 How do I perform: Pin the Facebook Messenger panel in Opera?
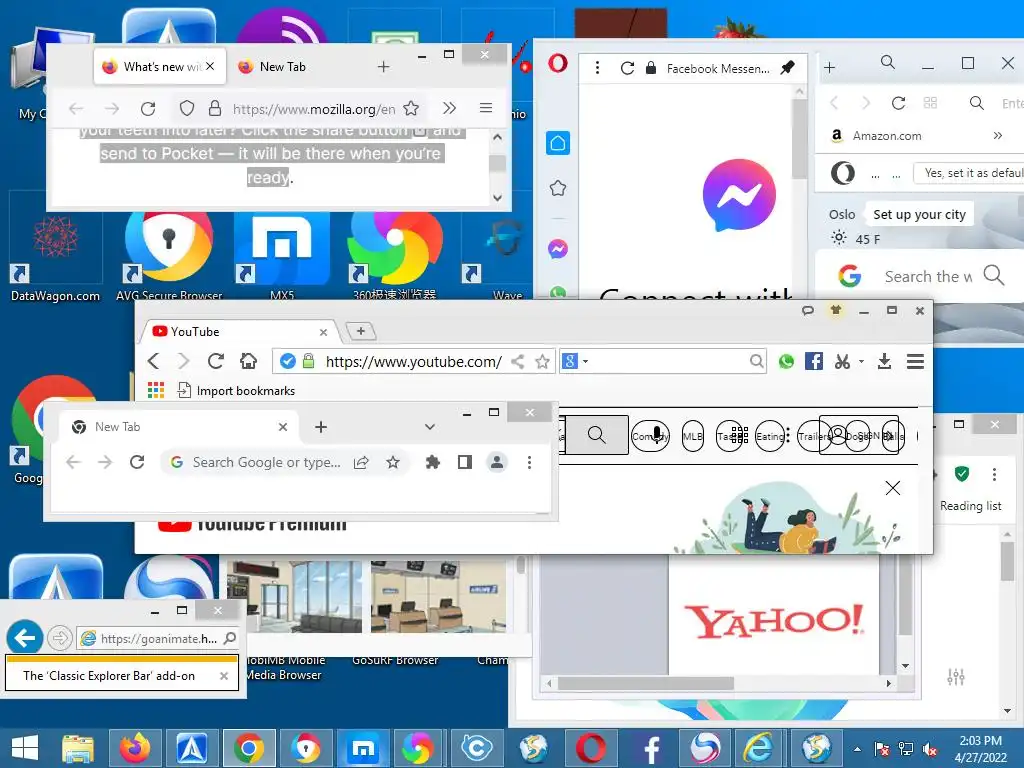[788, 67]
